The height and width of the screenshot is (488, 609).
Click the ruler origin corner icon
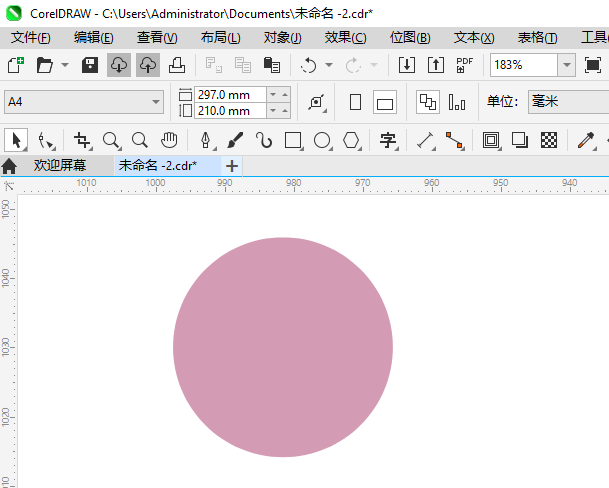pos(9,186)
